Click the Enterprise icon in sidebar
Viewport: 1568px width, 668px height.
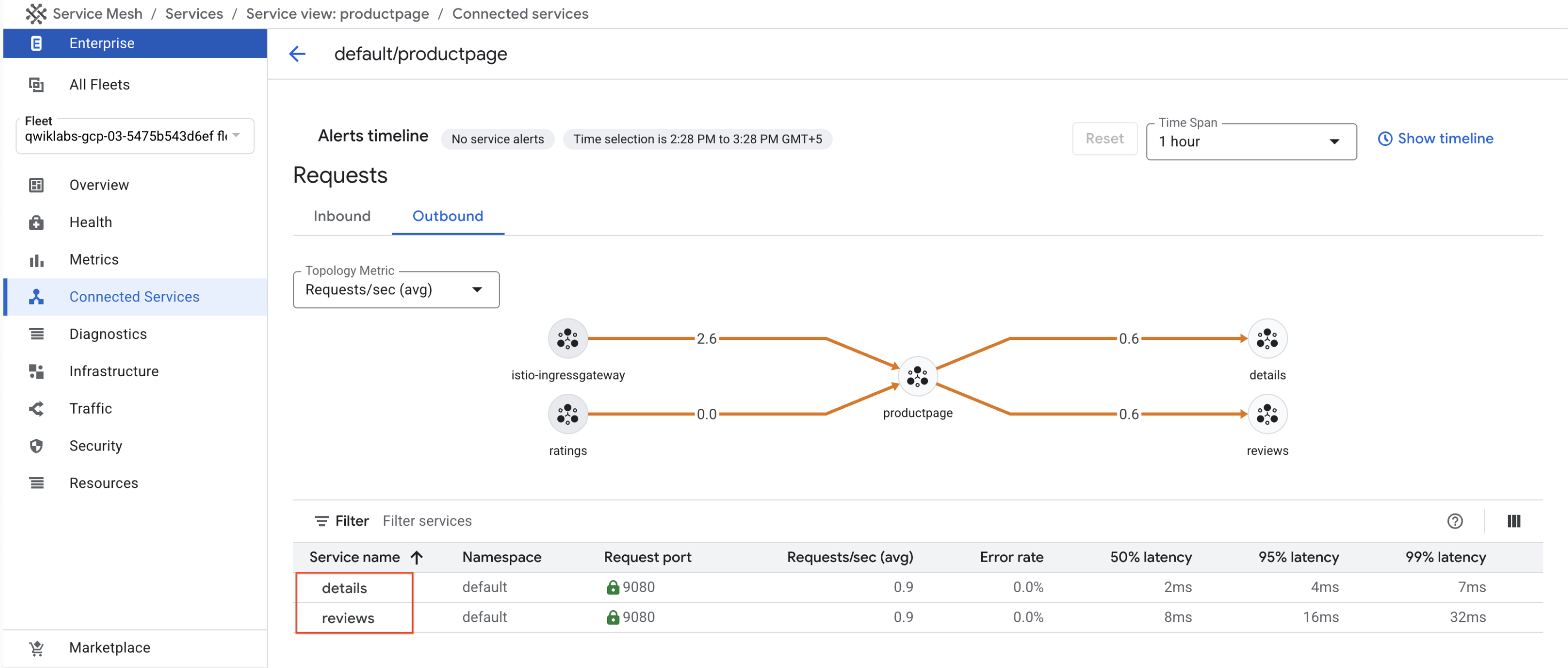pos(36,43)
